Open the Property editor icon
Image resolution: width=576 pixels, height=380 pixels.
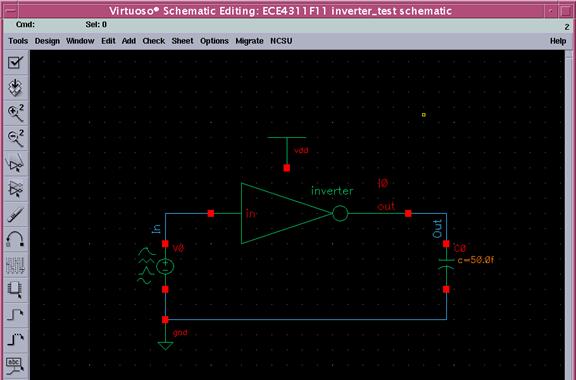click(x=15, y=265)
